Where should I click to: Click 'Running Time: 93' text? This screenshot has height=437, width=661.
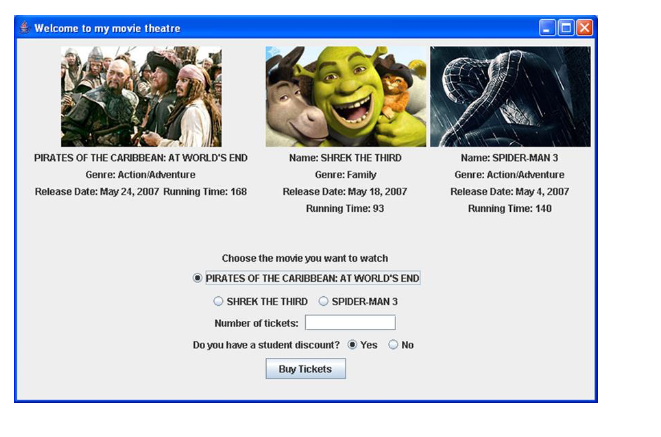coord(345,209)
